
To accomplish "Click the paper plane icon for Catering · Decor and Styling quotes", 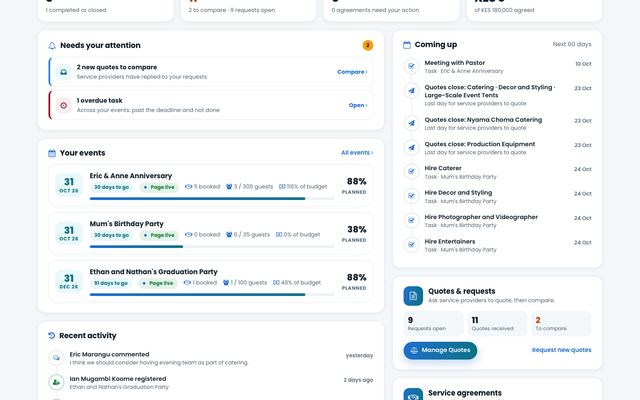I will point(411,91).
